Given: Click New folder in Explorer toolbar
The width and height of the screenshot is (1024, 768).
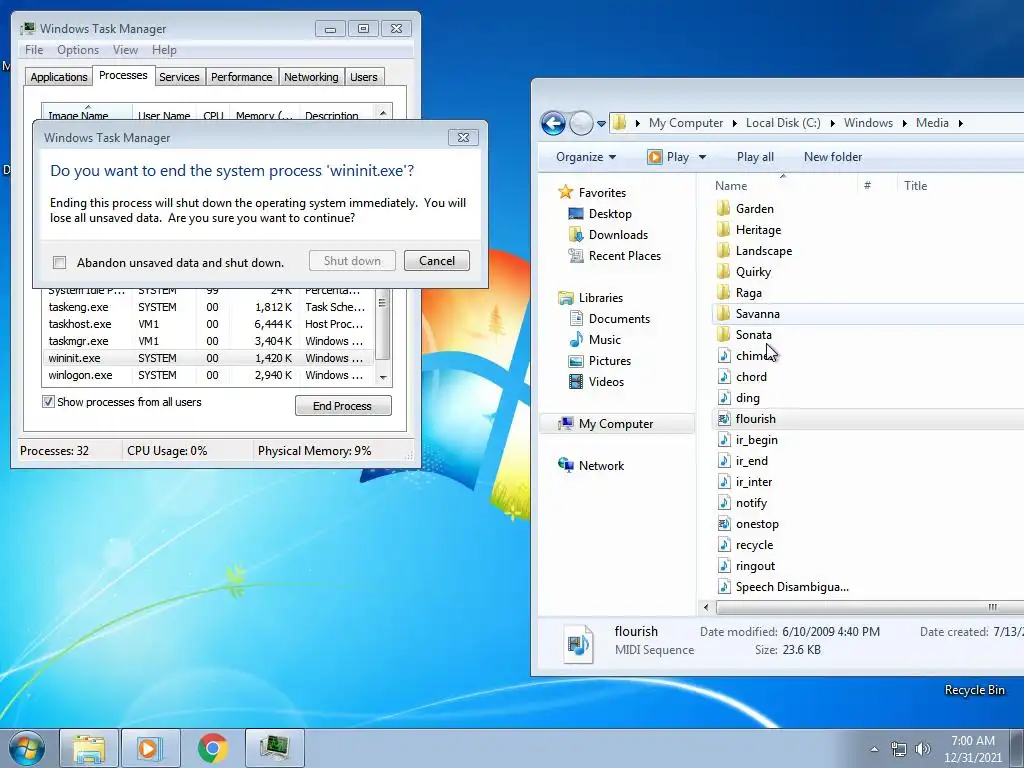Looking at the screenshot, I should pyautogui.click(x=833, y=157).
